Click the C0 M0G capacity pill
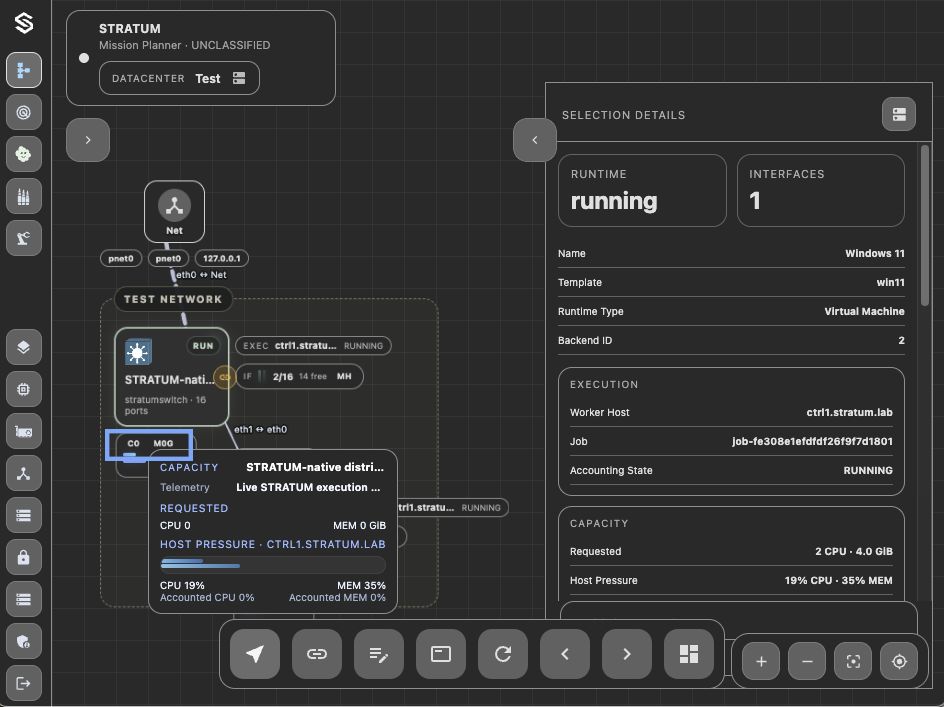Screen dimensions: 944x707 [x=150, y=444]
